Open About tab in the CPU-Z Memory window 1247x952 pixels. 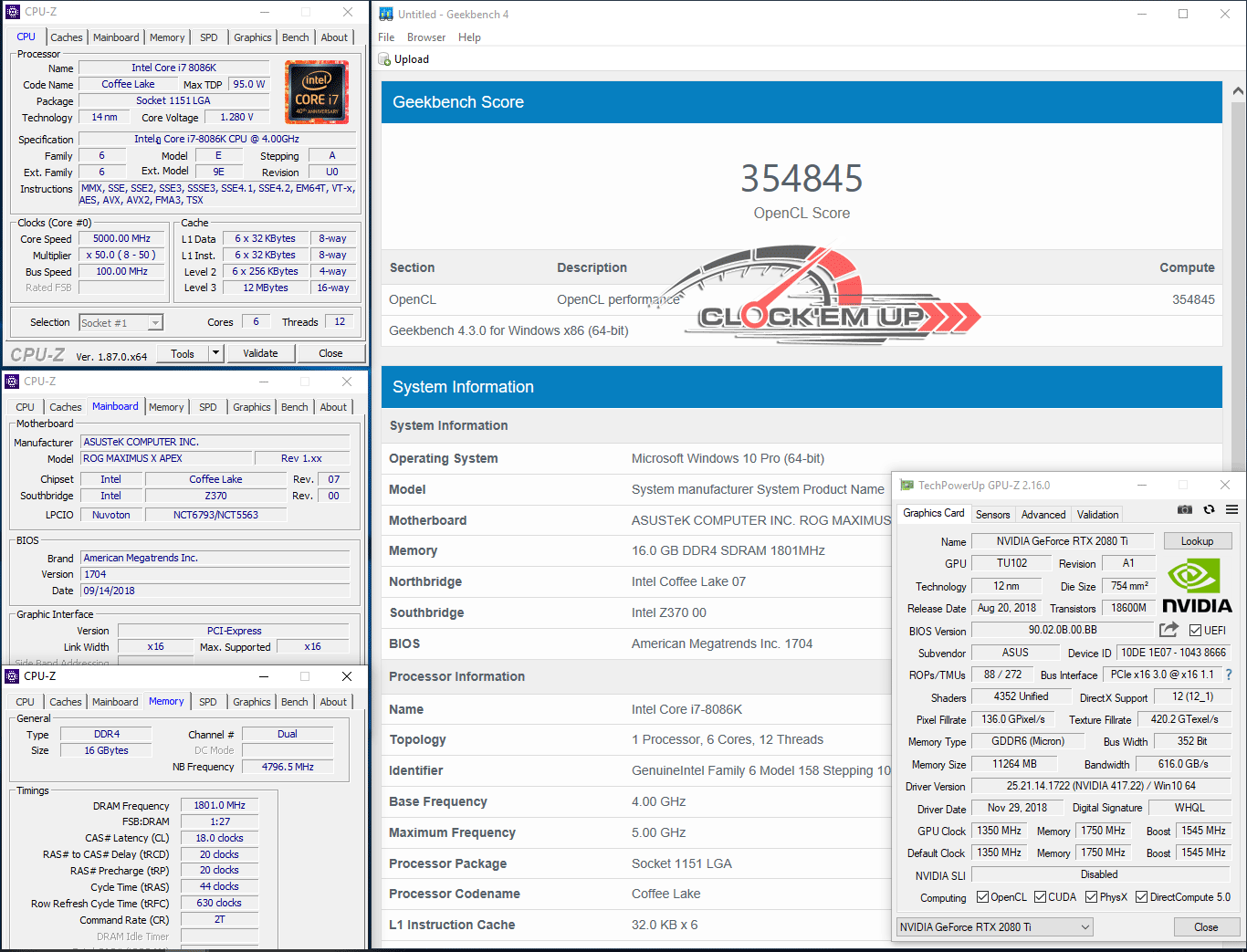[x=333, y=702]
